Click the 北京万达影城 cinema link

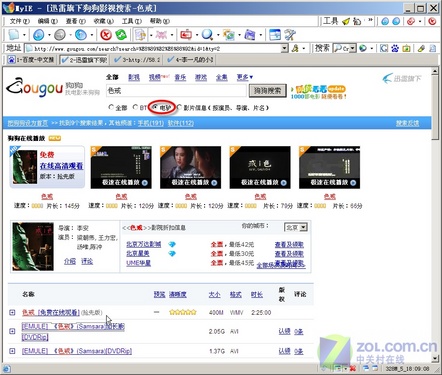coord(144,244)
